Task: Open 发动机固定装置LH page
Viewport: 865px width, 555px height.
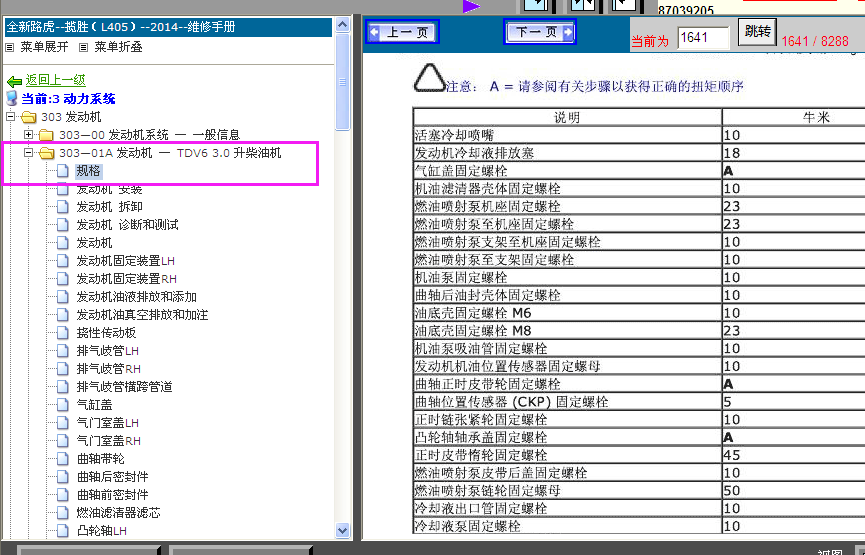Action: click(126, 261)
